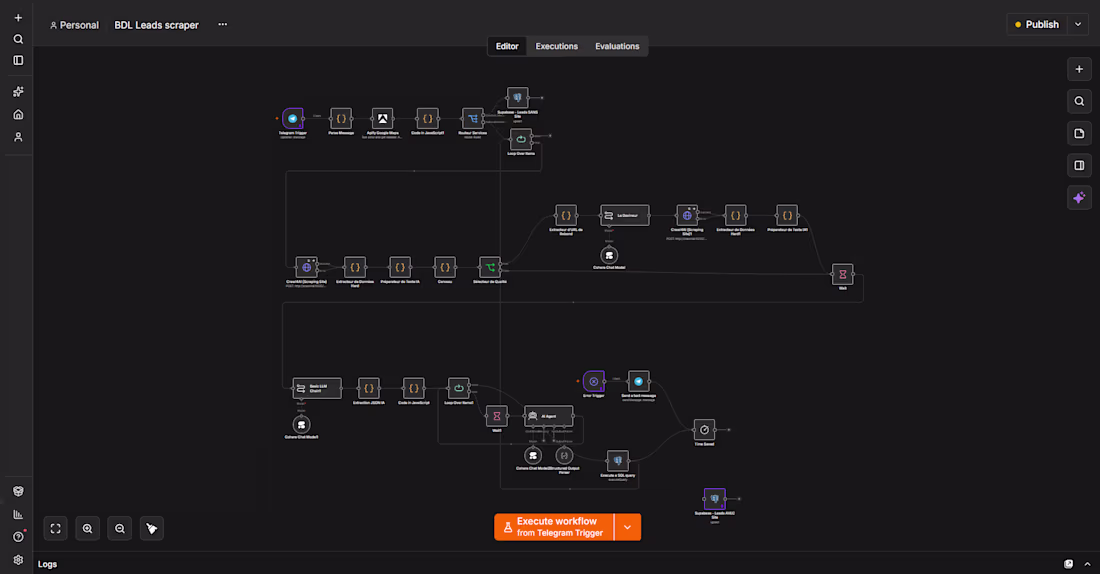Select the Loop Over Items1 node
Screen dimensions: 1100x574
pyautogui.click(x=459, y=388)
